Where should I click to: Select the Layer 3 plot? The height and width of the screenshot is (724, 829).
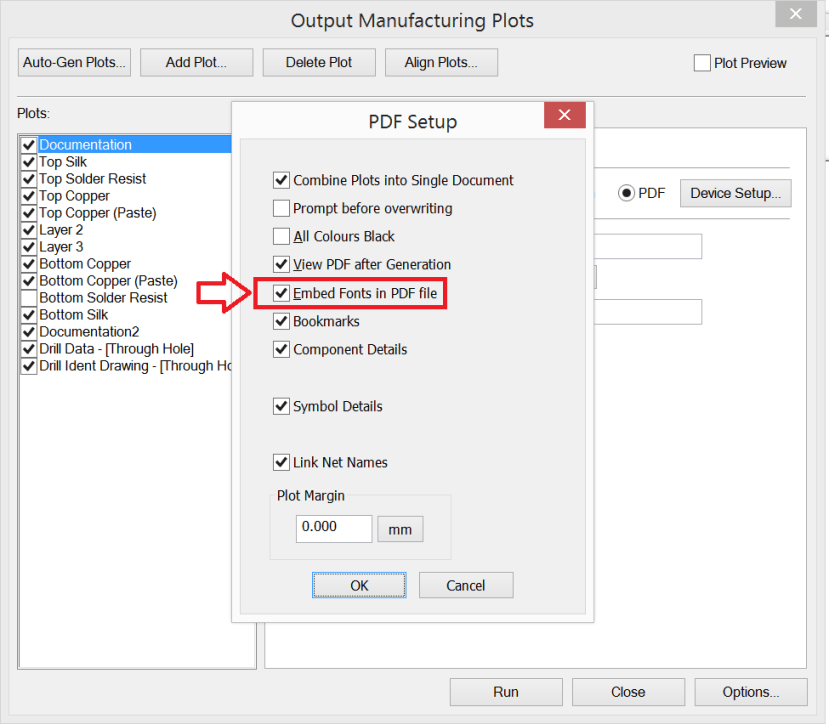click(x=61, y=247)
